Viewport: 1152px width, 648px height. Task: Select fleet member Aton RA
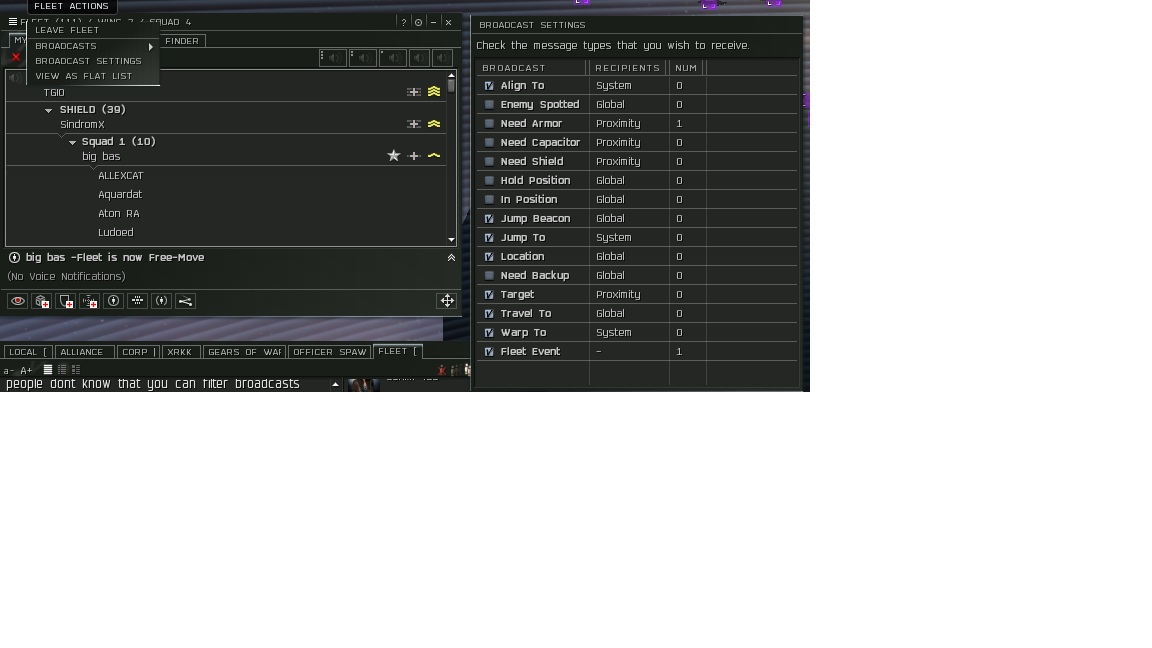point(118,214)
